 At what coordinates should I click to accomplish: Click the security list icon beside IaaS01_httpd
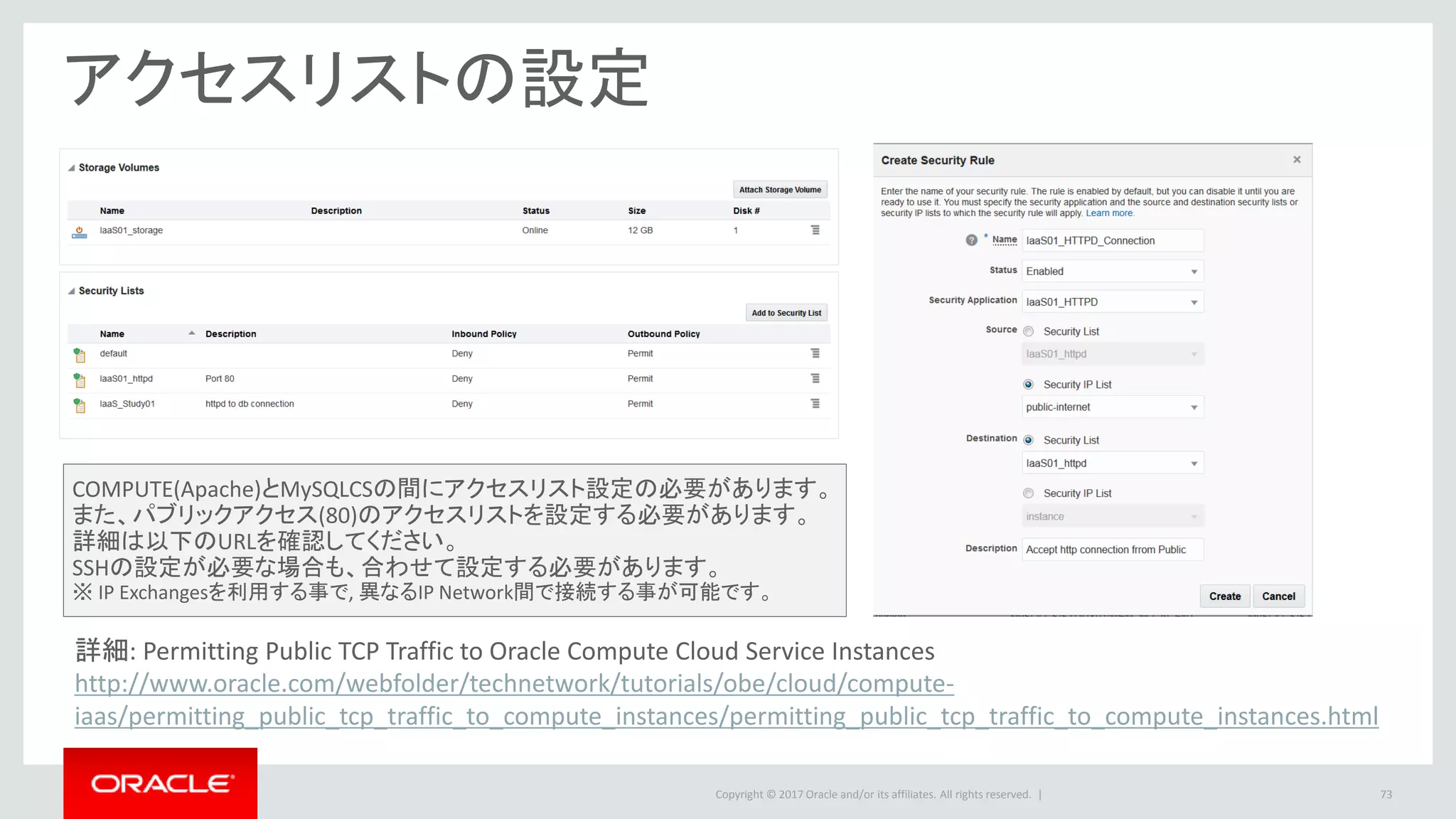[80, 380]
